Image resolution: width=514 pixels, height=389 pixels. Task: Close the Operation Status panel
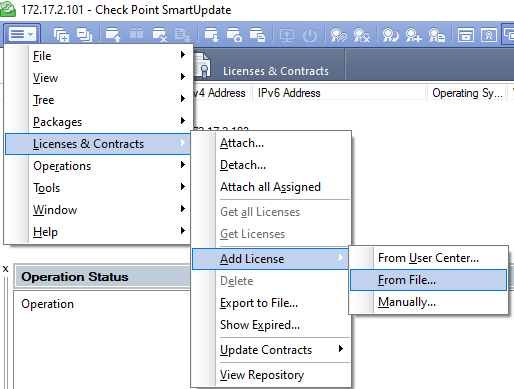[x=5, y=269]
